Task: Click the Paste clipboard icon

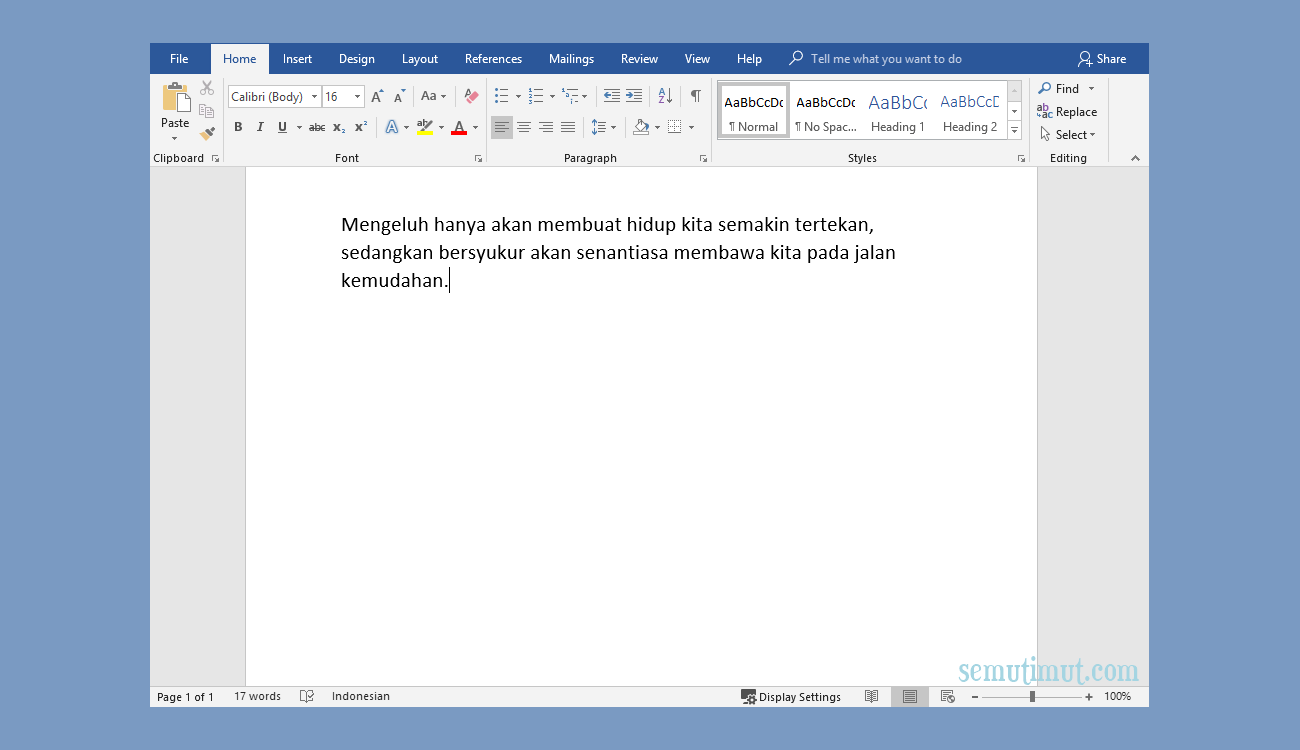Action: pos(175,97)
